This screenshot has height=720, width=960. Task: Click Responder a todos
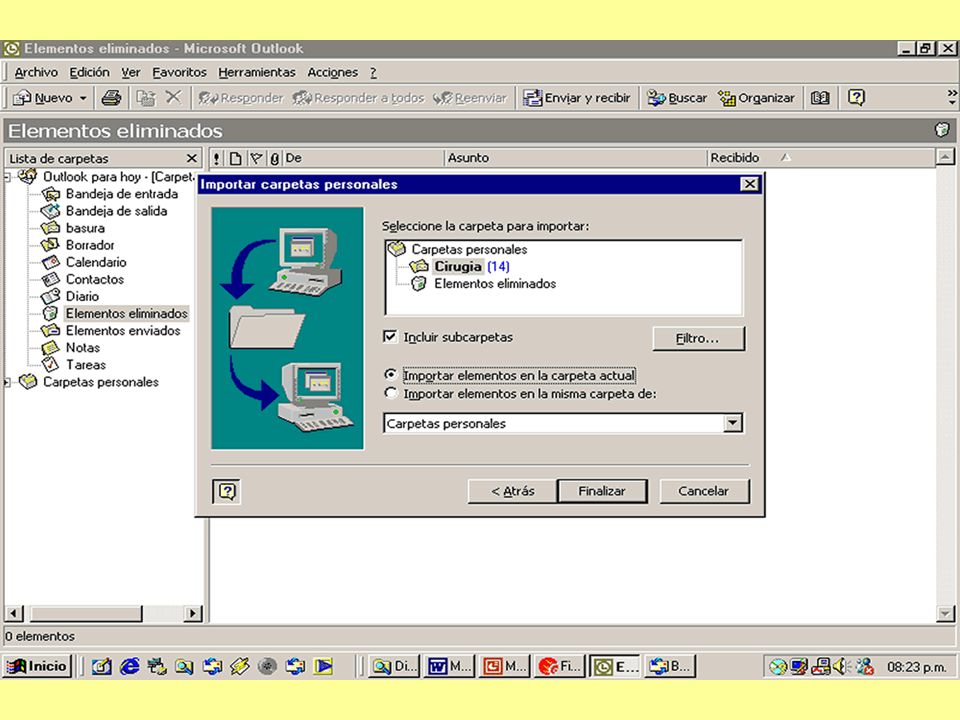point(358,97)
